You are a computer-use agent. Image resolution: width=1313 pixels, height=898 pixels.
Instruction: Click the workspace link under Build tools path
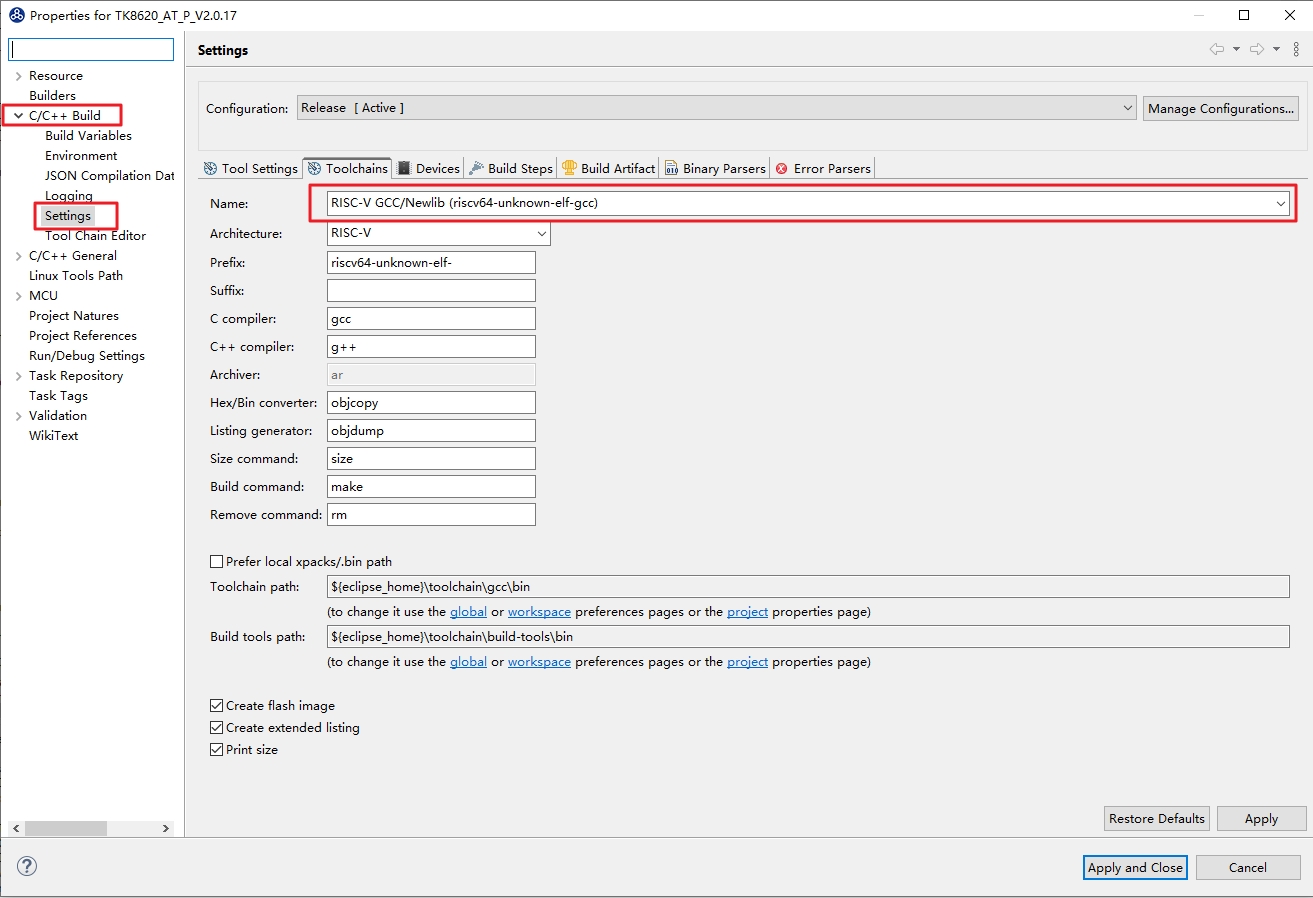(539, 661)
